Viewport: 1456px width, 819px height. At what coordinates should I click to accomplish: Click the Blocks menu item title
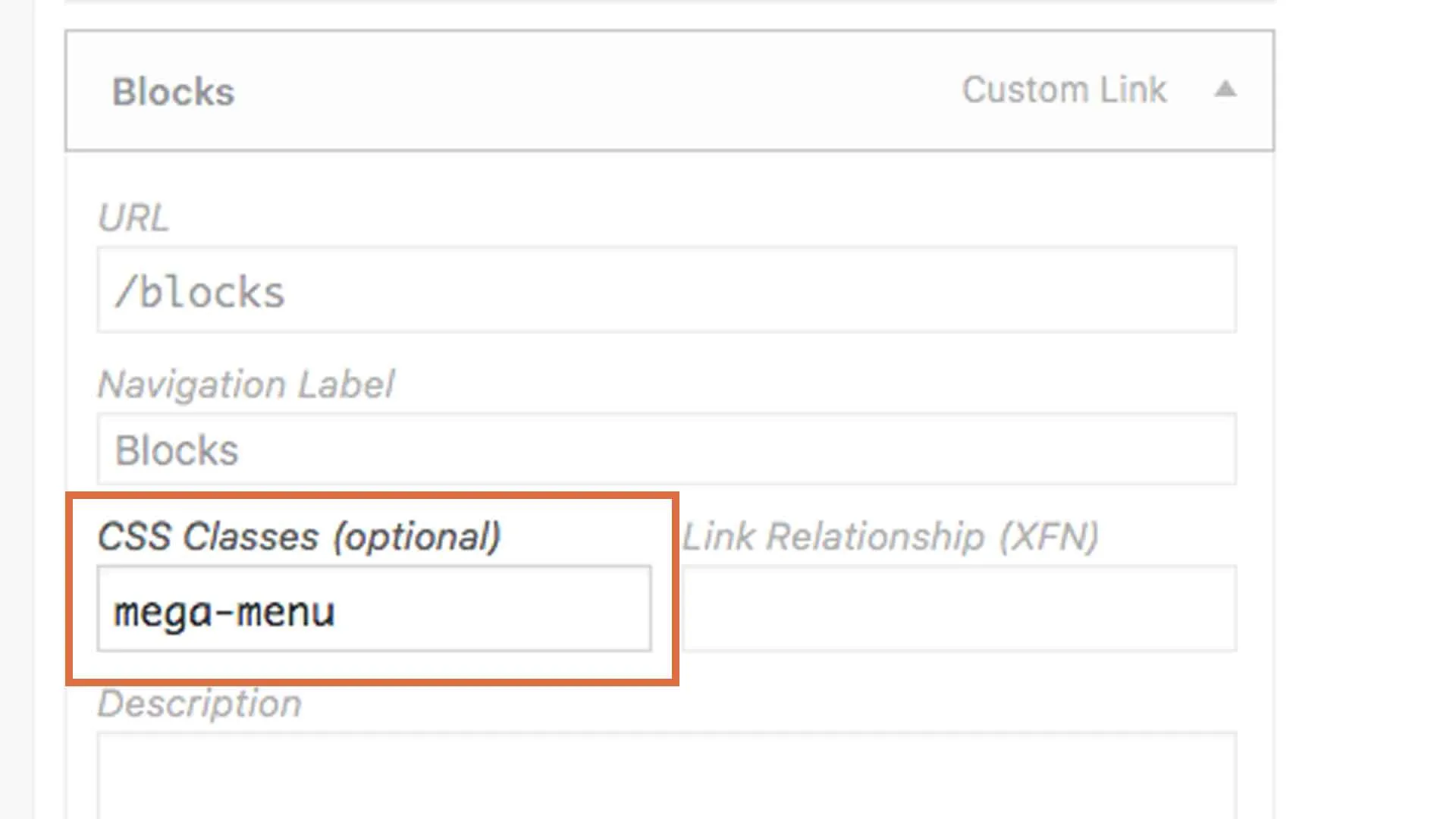pos(174,92)
